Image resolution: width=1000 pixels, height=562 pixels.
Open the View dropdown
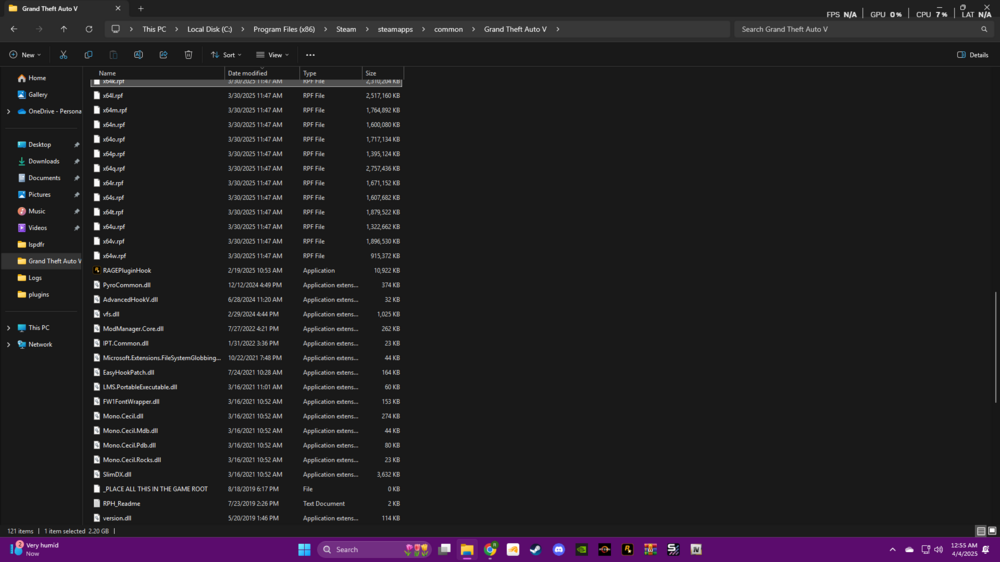click(x=272, y=55)
